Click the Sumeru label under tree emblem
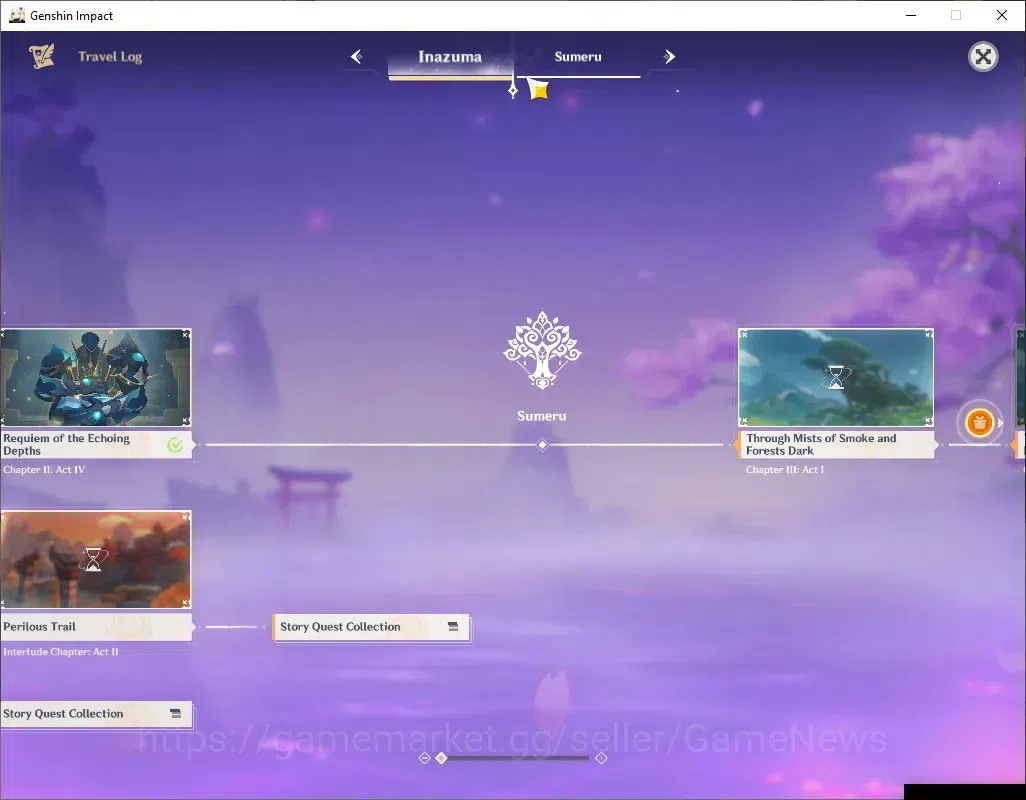This screenshot has height=800, width=1026. point(542,416)
